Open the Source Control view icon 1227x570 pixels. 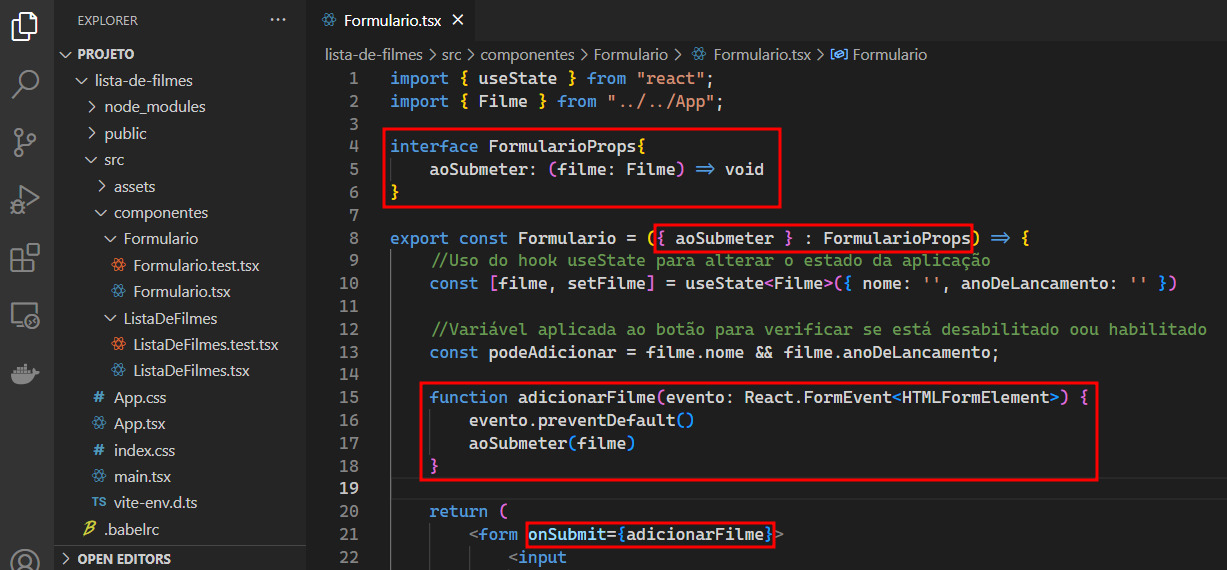(x=25, y=142)
